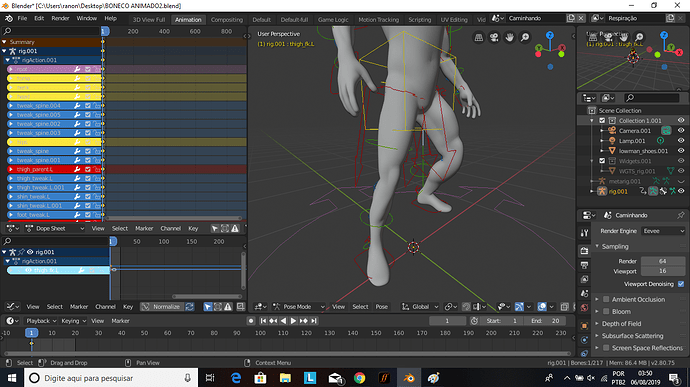Toggle auto keying record button
This screenshot has width=690, height=387.
tap(251, 321)
